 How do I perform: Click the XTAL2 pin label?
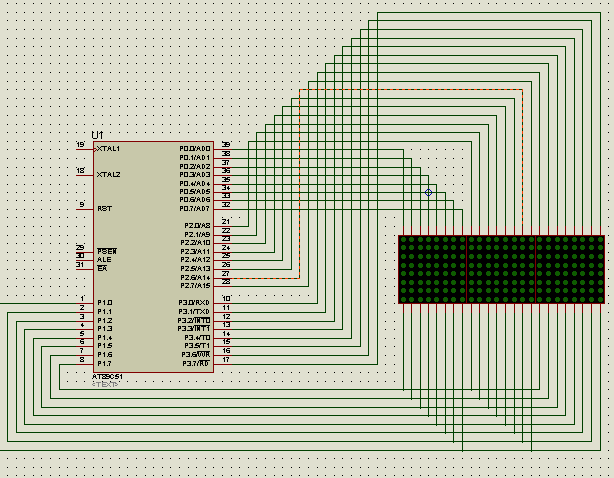pyautogui.click(x=108, y=175)
